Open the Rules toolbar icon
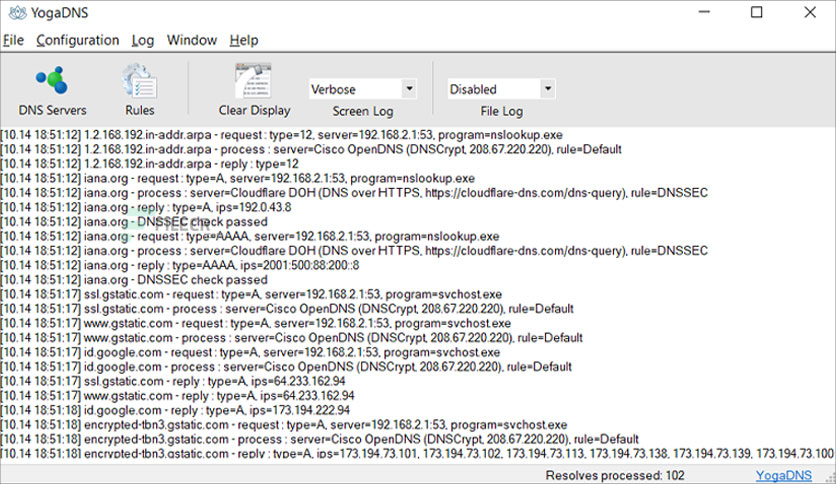The width and height of the screenshot is (836, 484). tap(140, 91)
